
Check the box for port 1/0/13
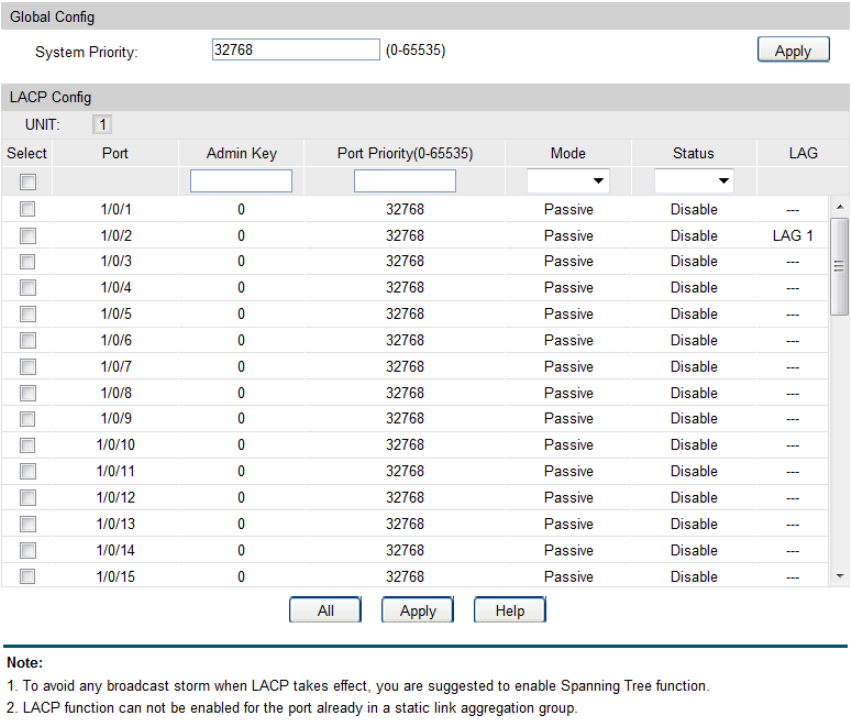tap(28, 524)
